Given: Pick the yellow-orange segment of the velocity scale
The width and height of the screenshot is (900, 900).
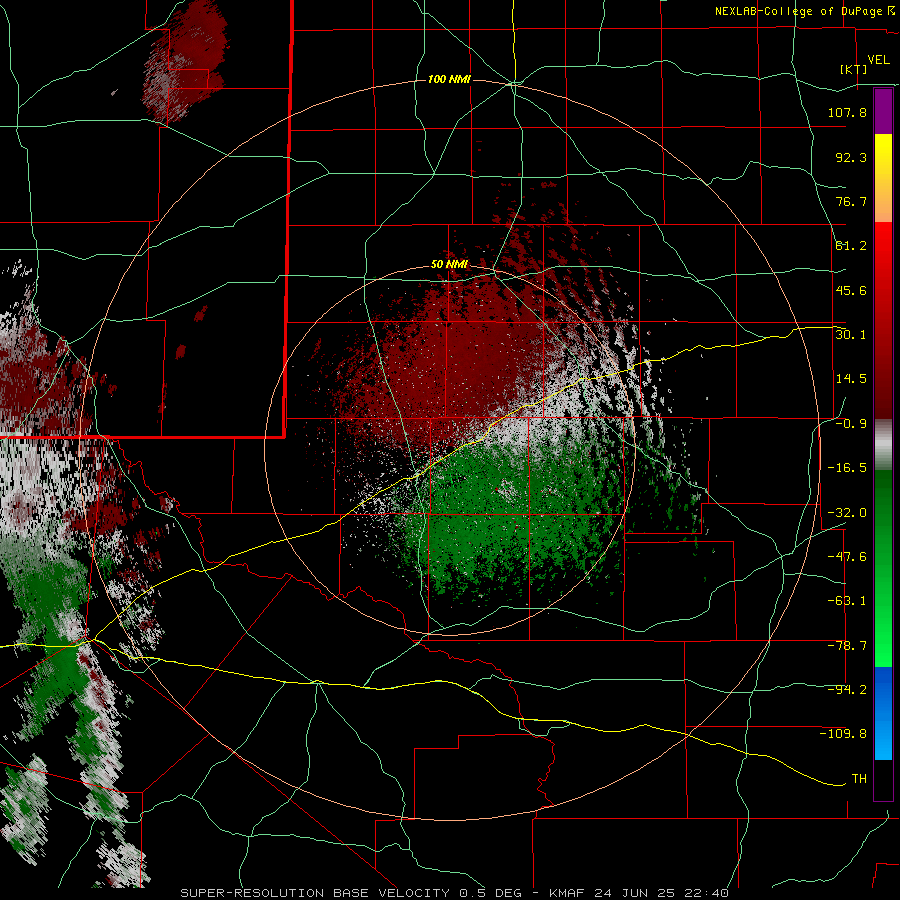Looking at the screenshot, I should 883,178.
